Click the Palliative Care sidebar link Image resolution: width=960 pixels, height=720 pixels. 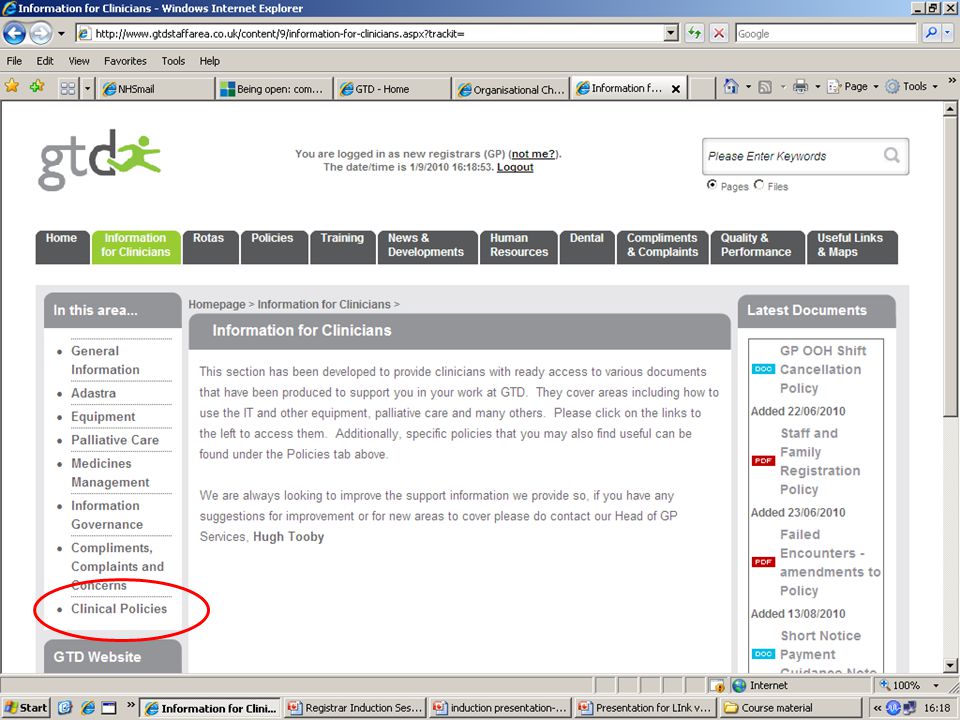point(114,440)
